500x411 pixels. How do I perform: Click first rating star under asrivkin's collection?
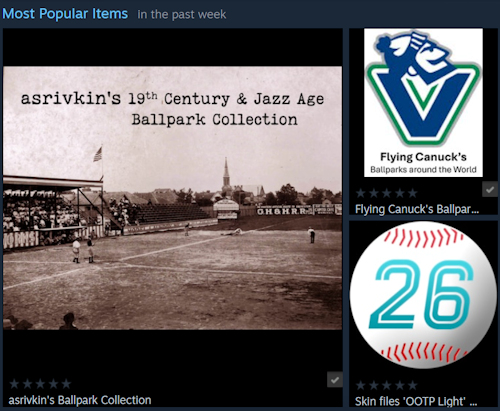[x=14, y=384]
